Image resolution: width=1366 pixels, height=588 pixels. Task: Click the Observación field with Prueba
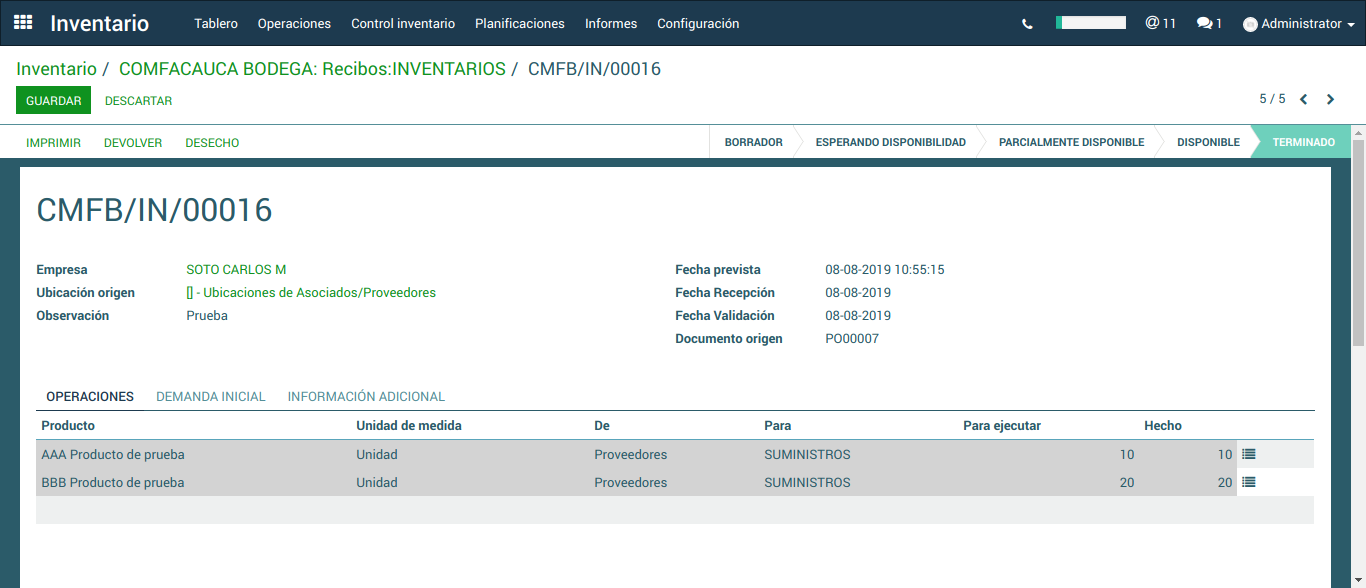tap(207, 316)
